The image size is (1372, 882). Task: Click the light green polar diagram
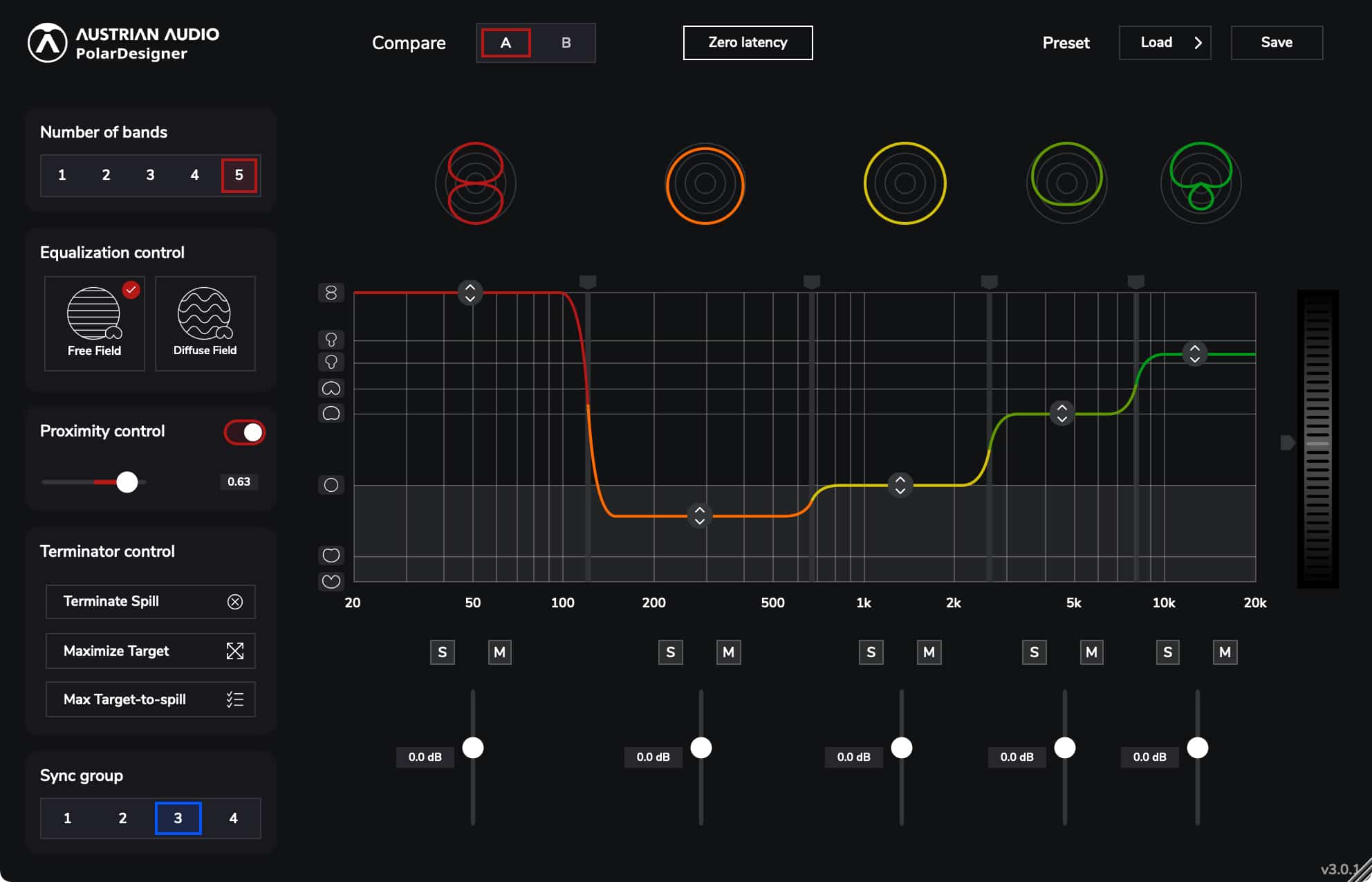pos(1067,183)
